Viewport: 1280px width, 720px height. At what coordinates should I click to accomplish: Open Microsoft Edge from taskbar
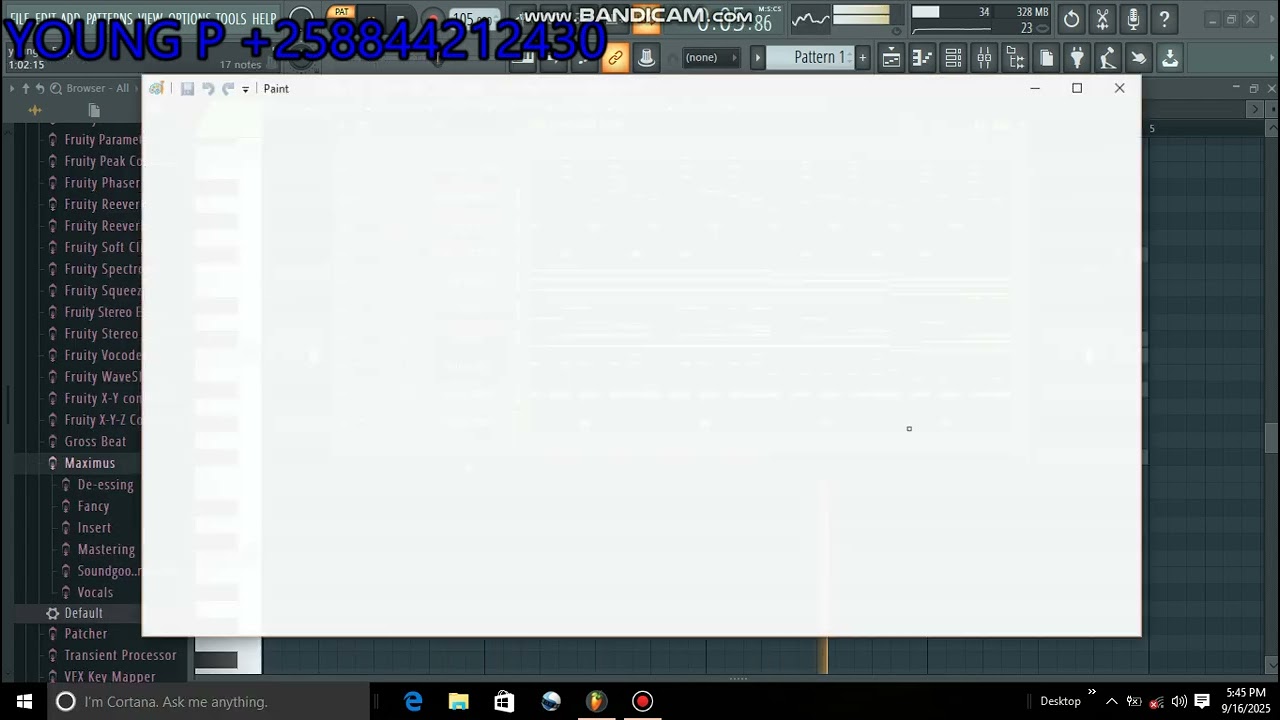click(x=413, y=702)
